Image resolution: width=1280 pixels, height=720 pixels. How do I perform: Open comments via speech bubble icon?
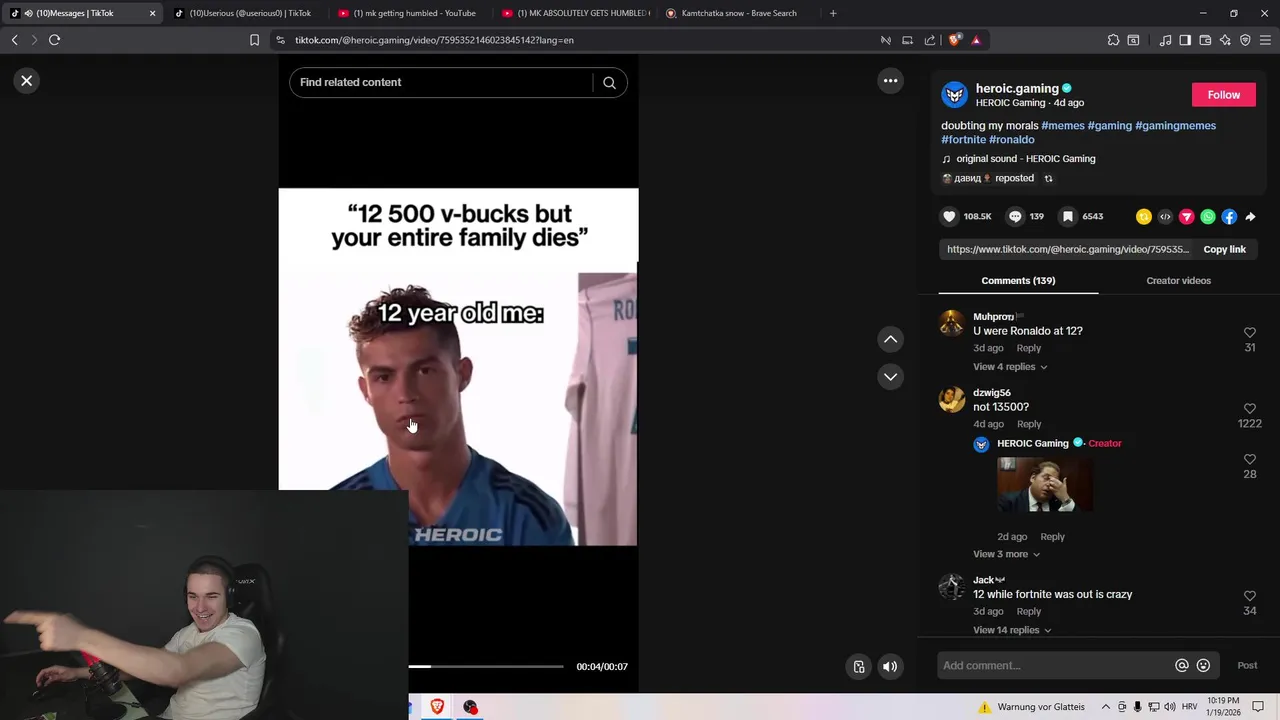tap(1015, 217)
